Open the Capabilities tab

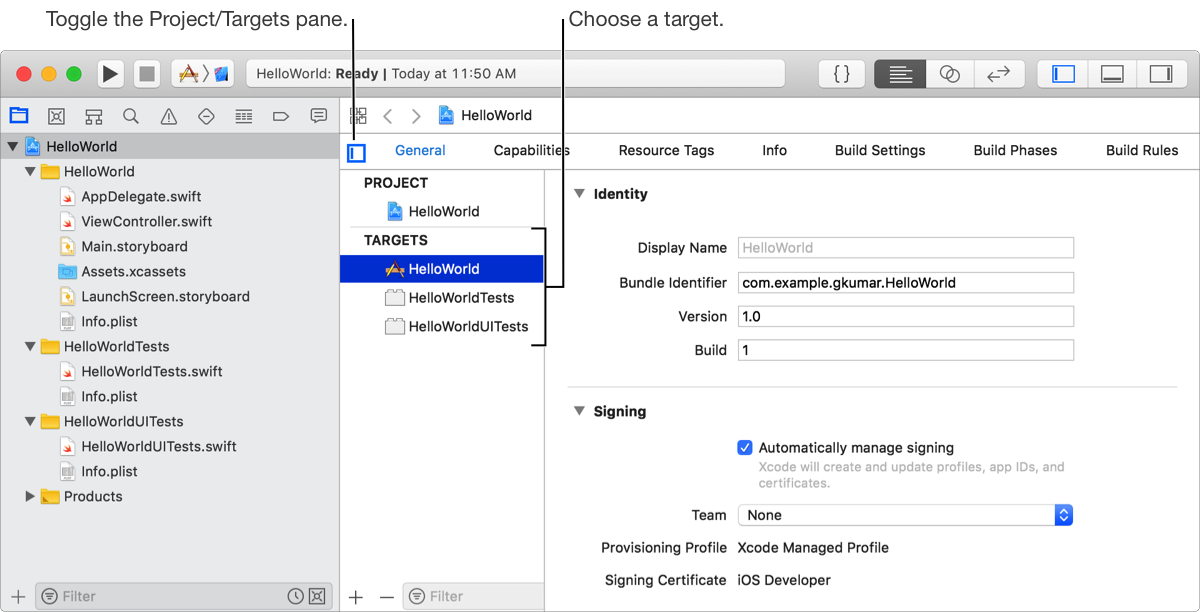531,151
